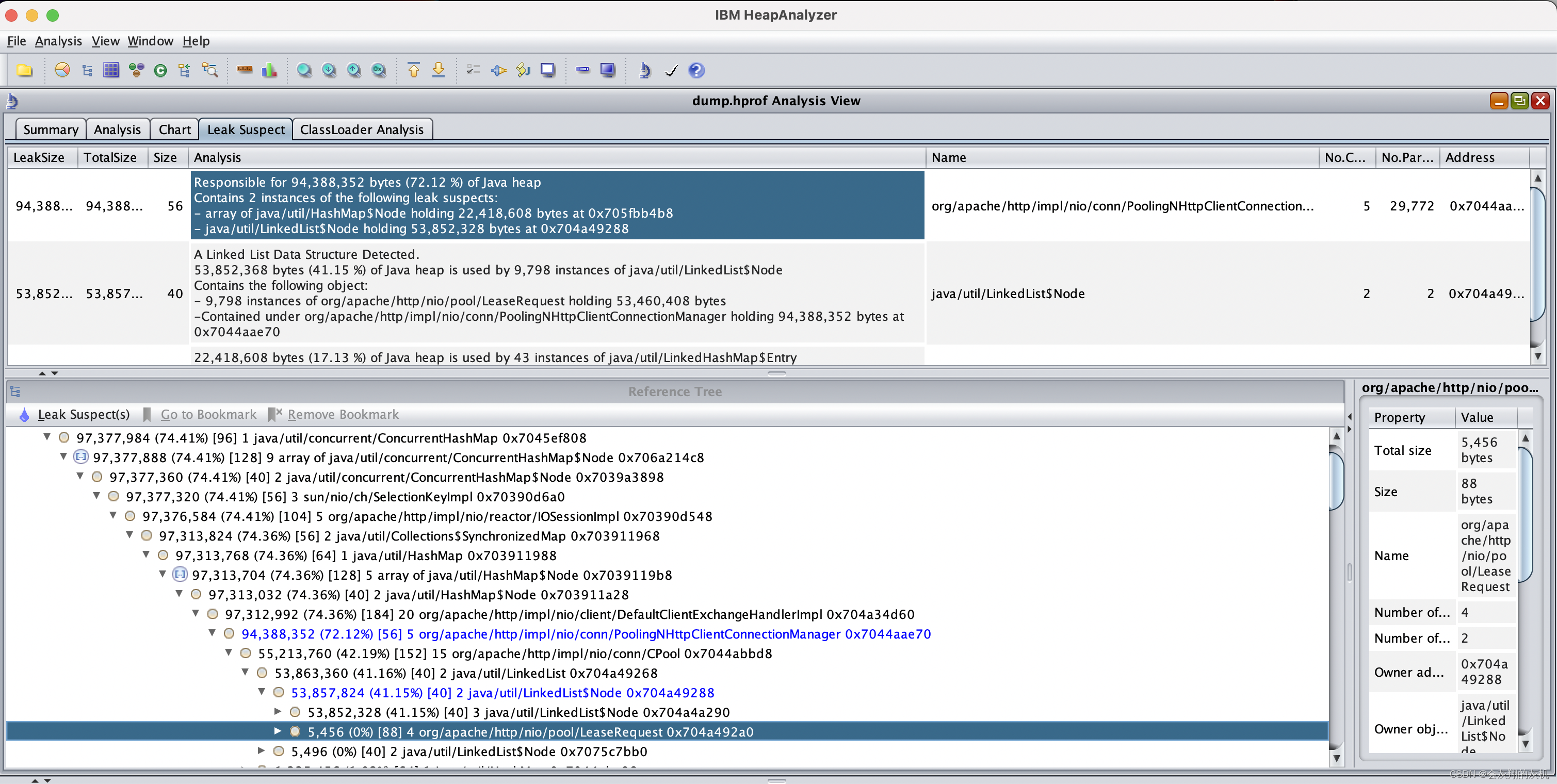The height and width of the screenshot is (784, 1557).
Task: Expand the LinkedList$Node 0x704a4a290 node
Action: 278,711
